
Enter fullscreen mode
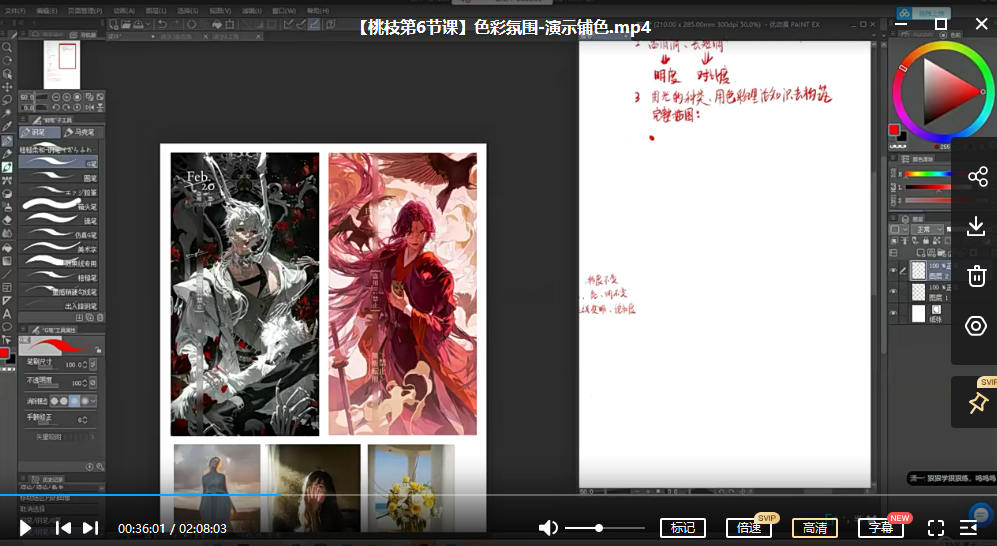point(936,528)
